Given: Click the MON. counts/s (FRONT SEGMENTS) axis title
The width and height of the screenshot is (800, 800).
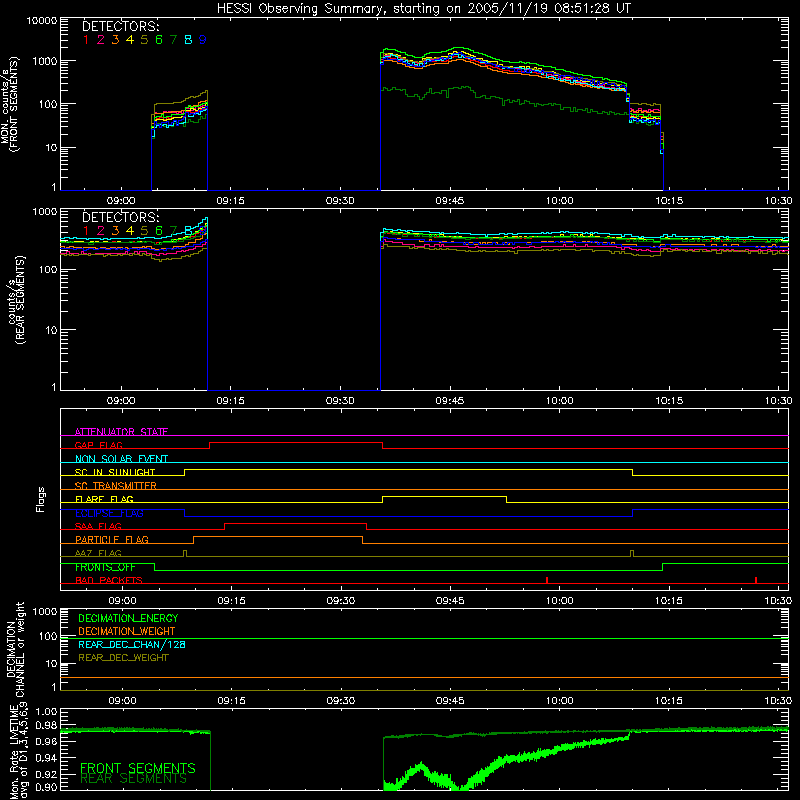Looking at the screenshot, I should coord(10,104).
